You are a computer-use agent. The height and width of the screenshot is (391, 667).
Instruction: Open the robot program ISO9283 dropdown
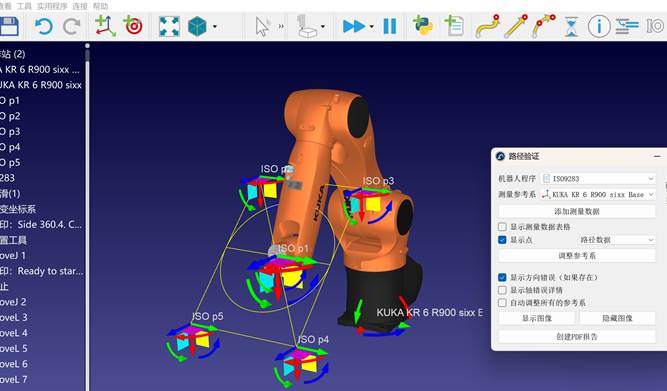tap(598, 179)
